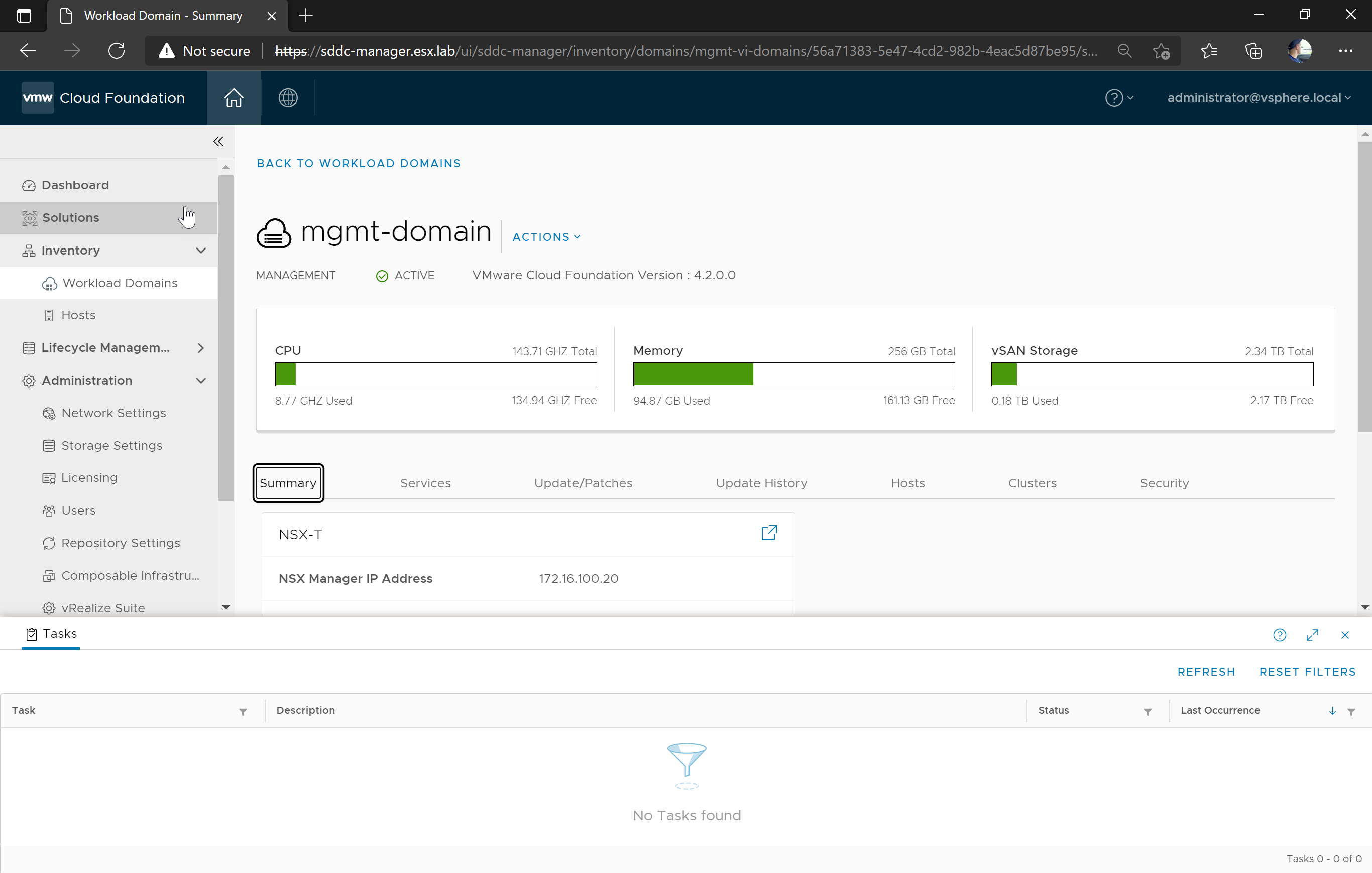This screenshot has height=873, width=1372.
Task: Open the help question-mark menu in header
Action: click(x=1119, y=98)
